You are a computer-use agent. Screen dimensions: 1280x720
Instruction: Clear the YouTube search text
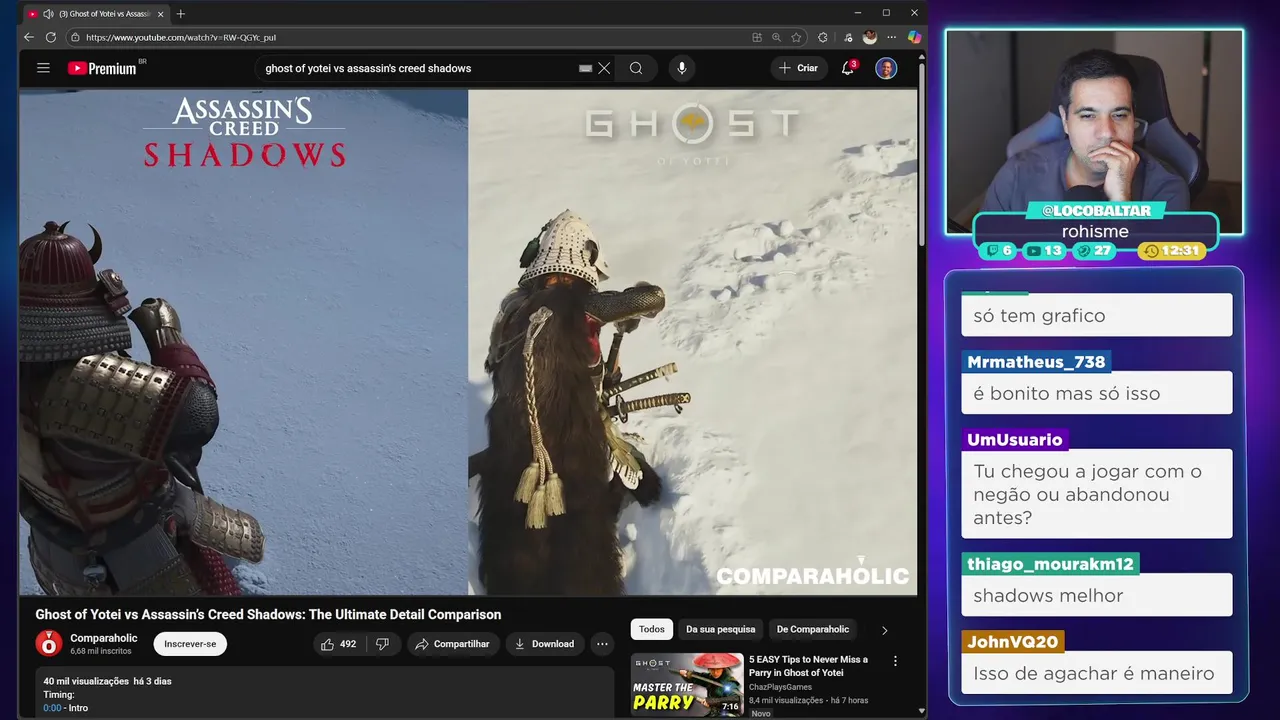(604, 68)
